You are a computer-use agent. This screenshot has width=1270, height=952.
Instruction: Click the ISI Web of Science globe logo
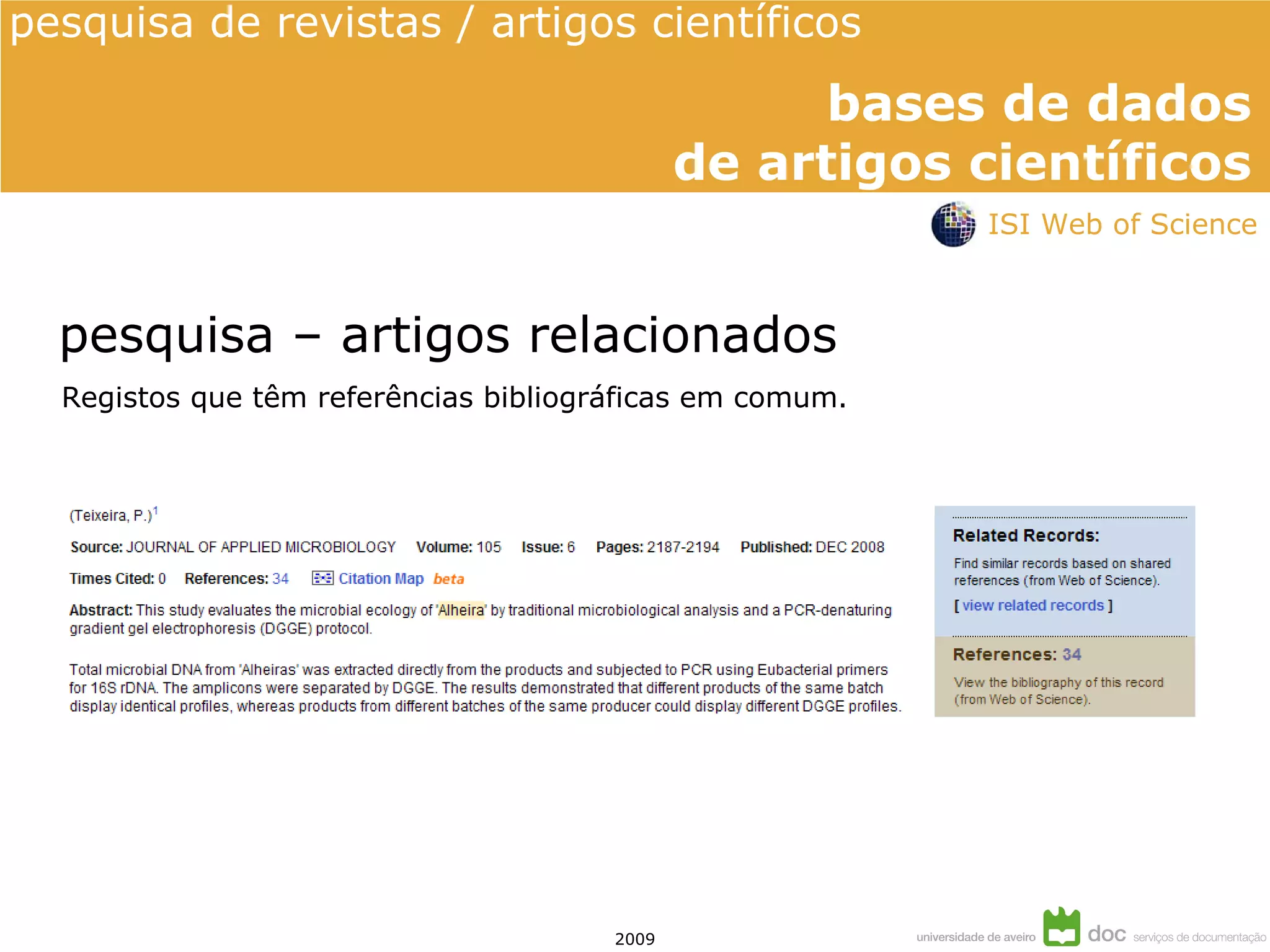pyautogui.click(x=954, y=224)
